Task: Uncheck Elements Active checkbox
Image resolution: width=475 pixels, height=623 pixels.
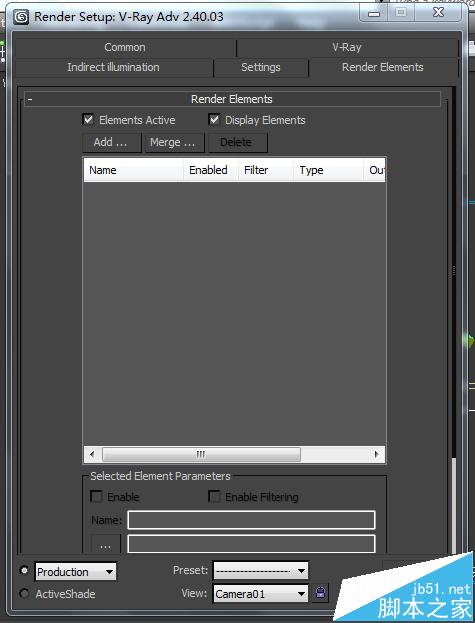Action: pyautogui.click(x=88, y=120)
